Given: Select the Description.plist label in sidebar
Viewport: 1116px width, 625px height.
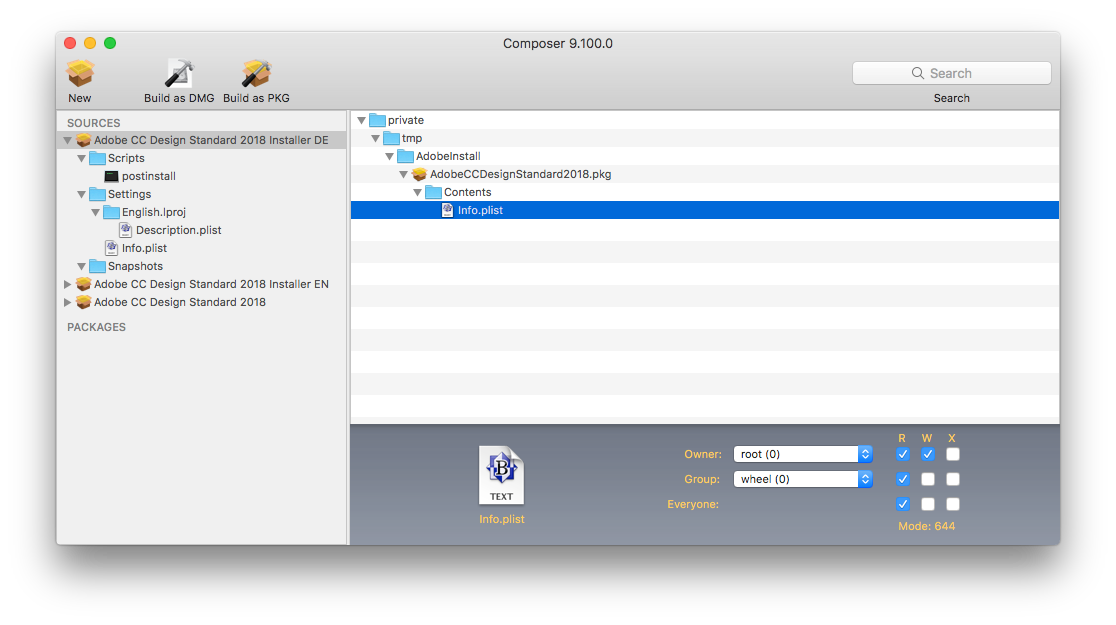Looking at the screenshot, I should click(179, 230).
